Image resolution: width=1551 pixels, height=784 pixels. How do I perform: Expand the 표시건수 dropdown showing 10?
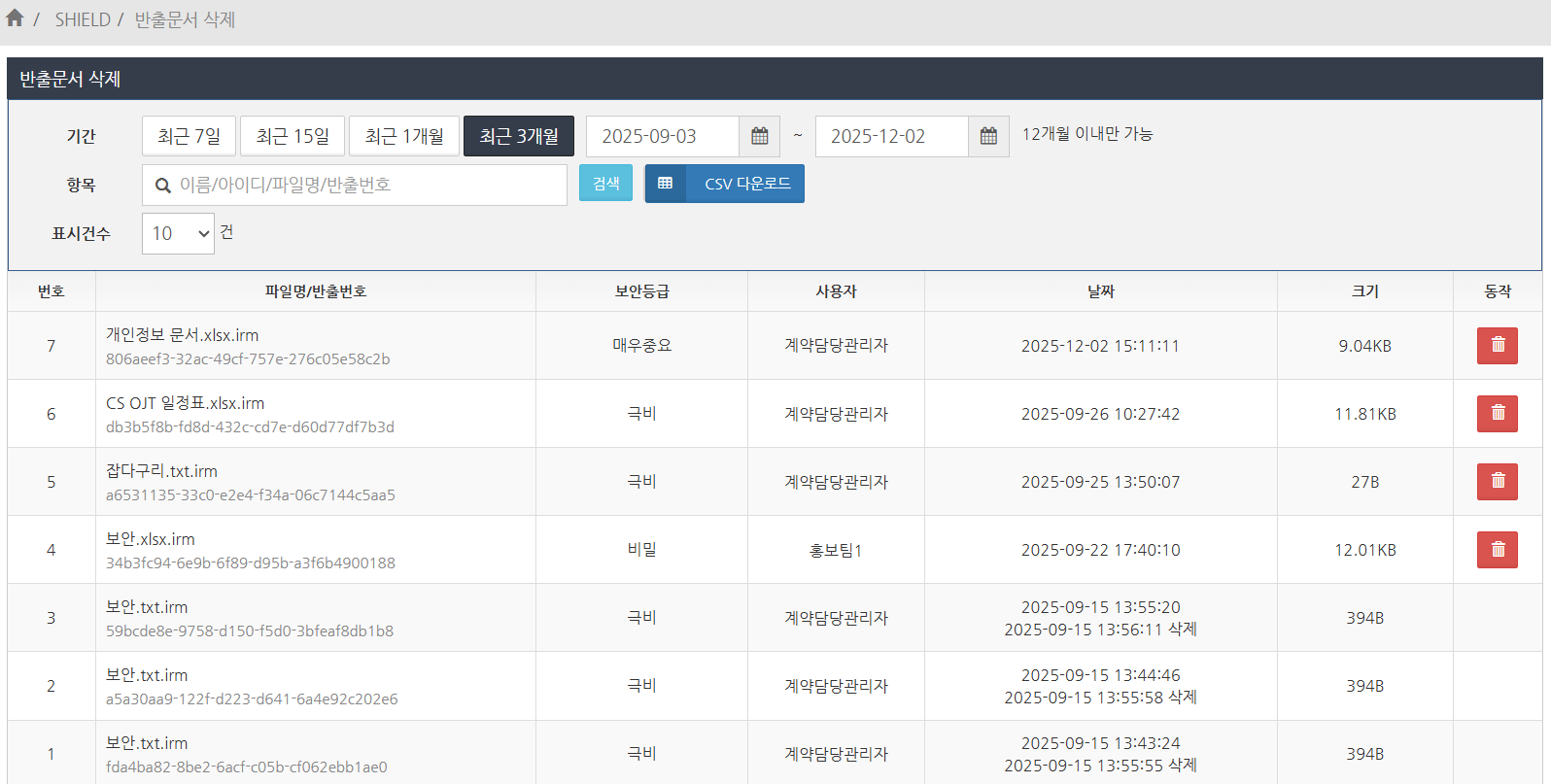coord(178,233)
